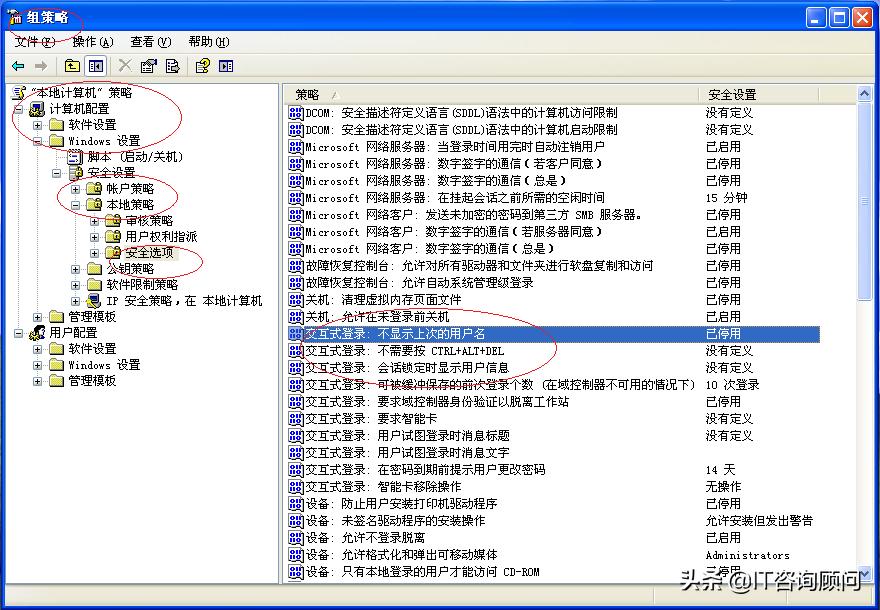This screenshot has height=610, width=880.
Task: Click the Export List toolbar icon
Action: (172, 65)
